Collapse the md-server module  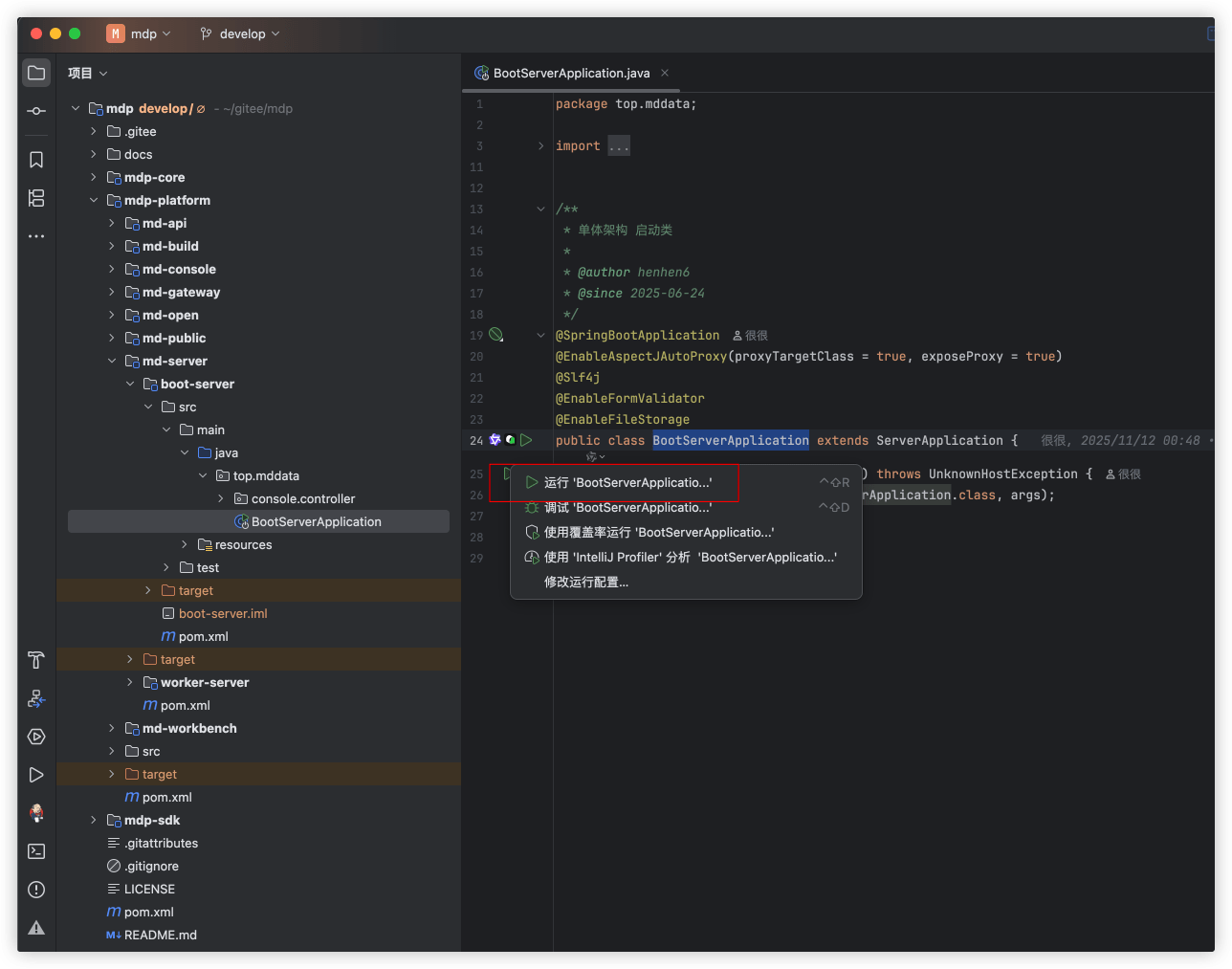(x=112, y=361)
